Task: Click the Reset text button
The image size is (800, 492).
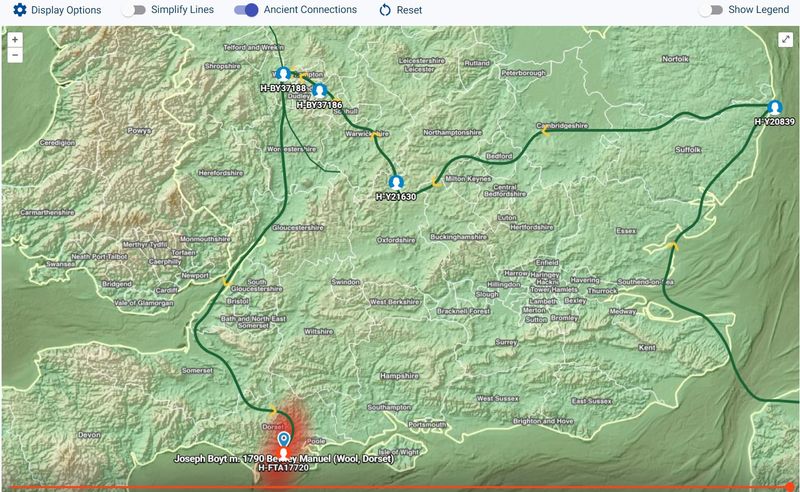Action: point(409,10)
